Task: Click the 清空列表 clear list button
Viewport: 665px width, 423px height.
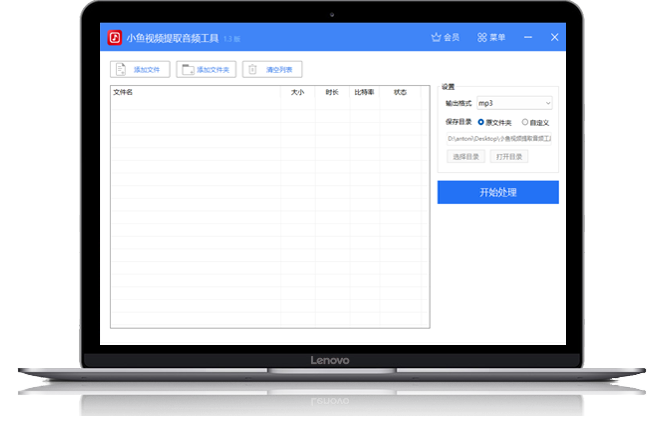Action: [x=272, y=70]
